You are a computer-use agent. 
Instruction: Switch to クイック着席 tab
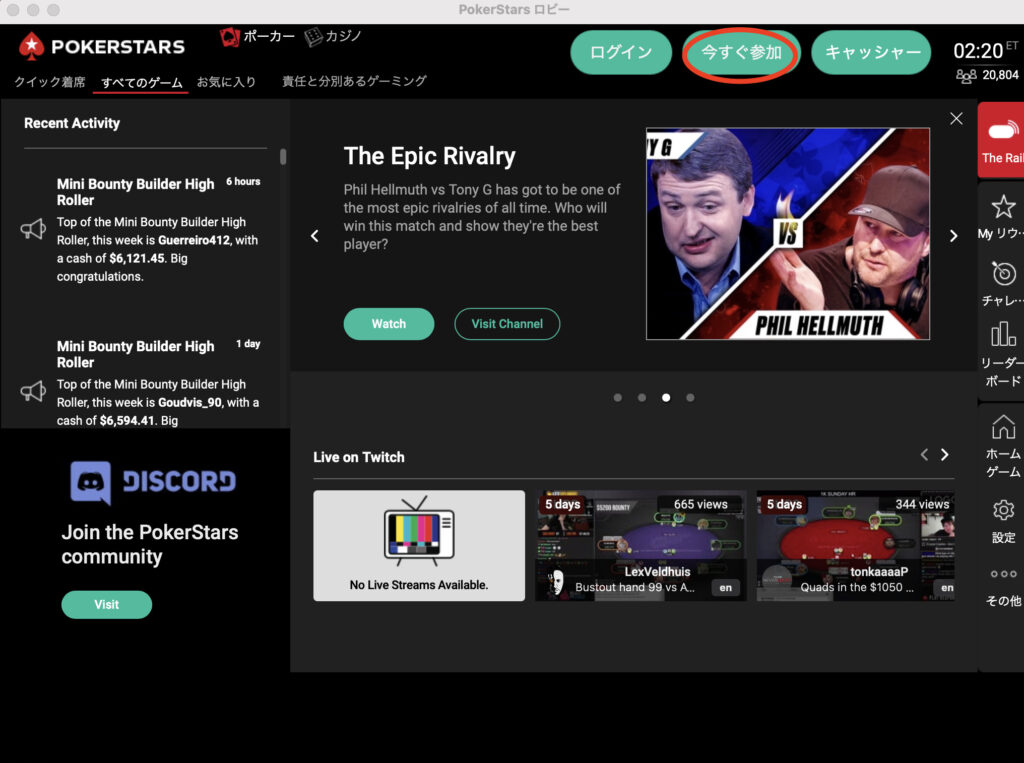tap(50, 82)
